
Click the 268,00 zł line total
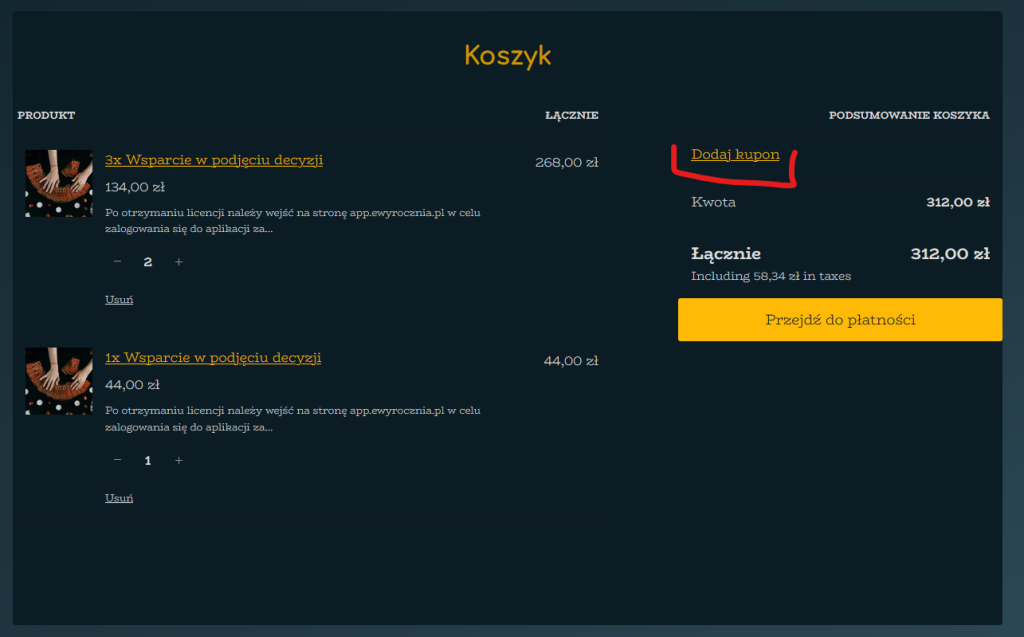point(566,162)
